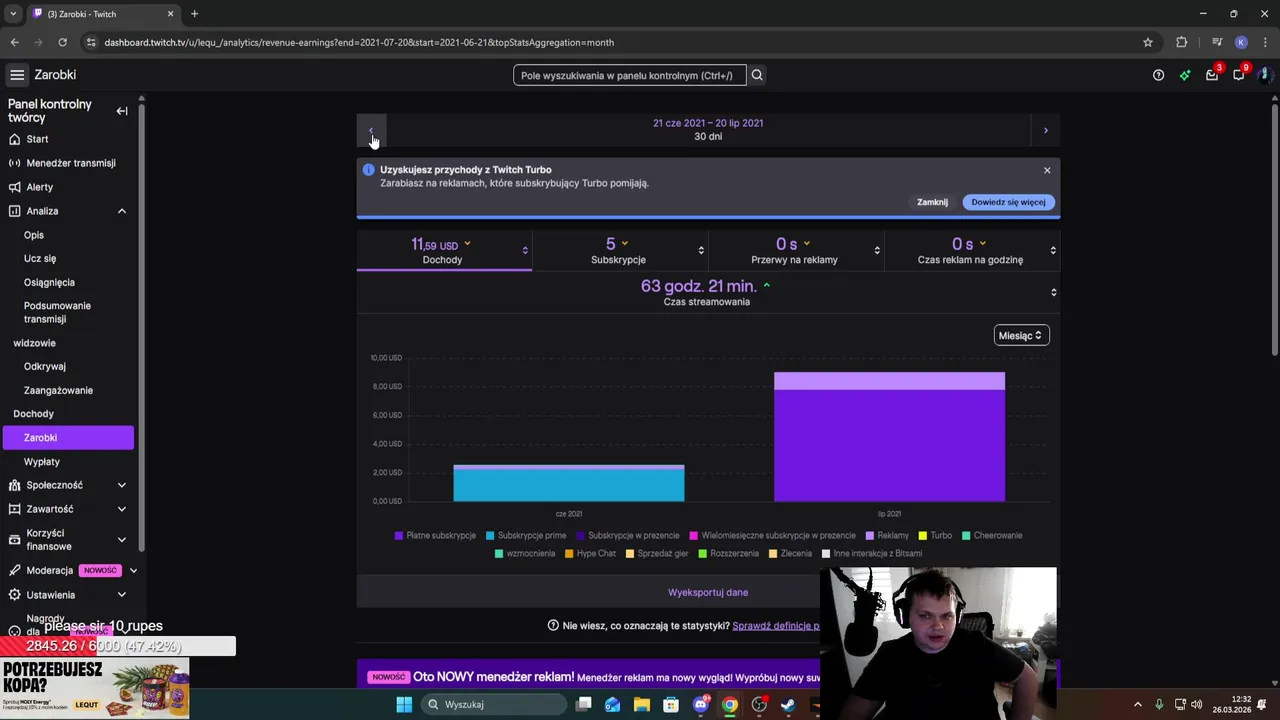Open the date range 21 cze 2021 picker
The height and width of the screenshot is (720, 1280).
click(x=708, y=123)
